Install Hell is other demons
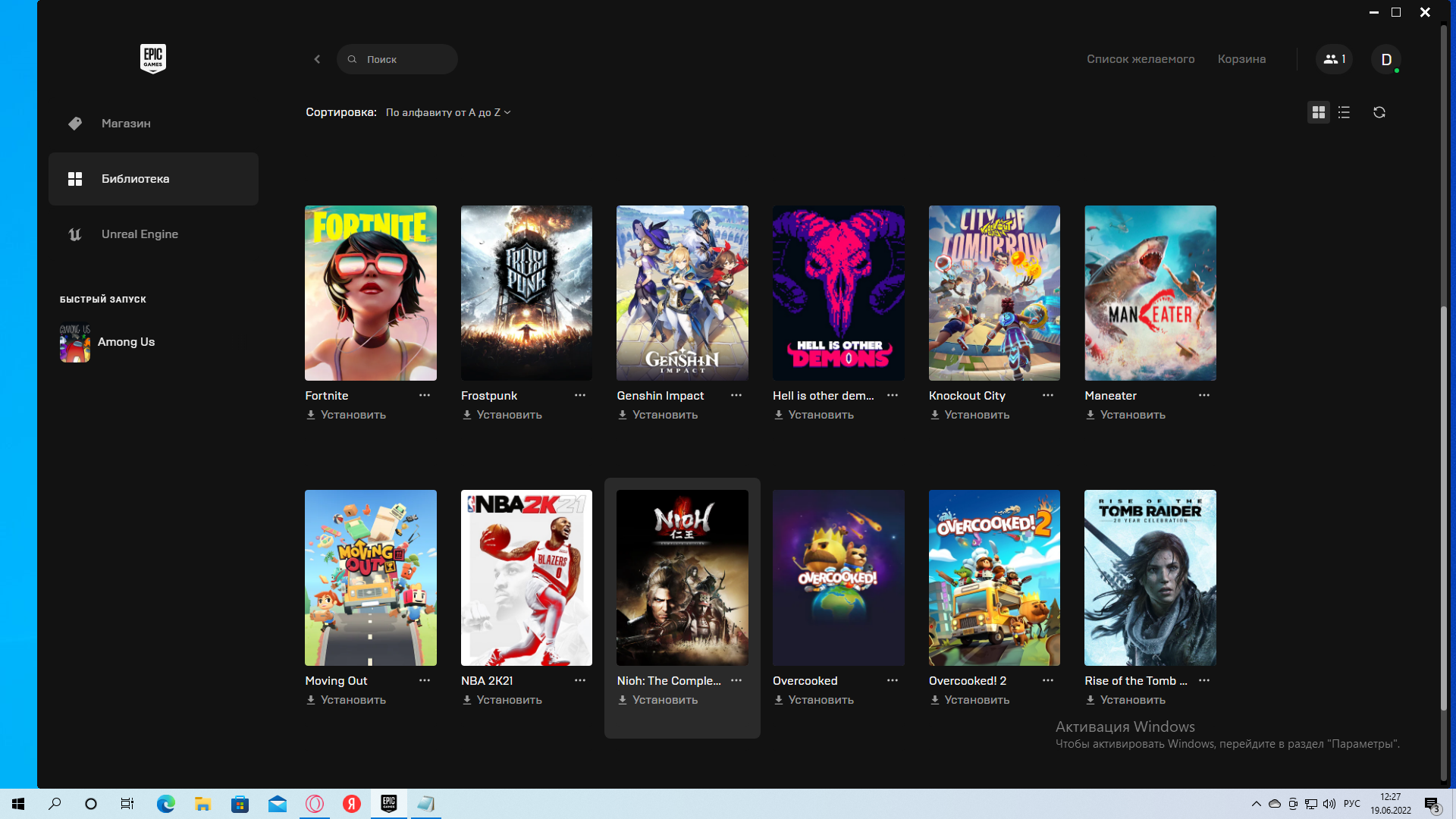Screen dimensions: 1456x819 pos(814,415)
